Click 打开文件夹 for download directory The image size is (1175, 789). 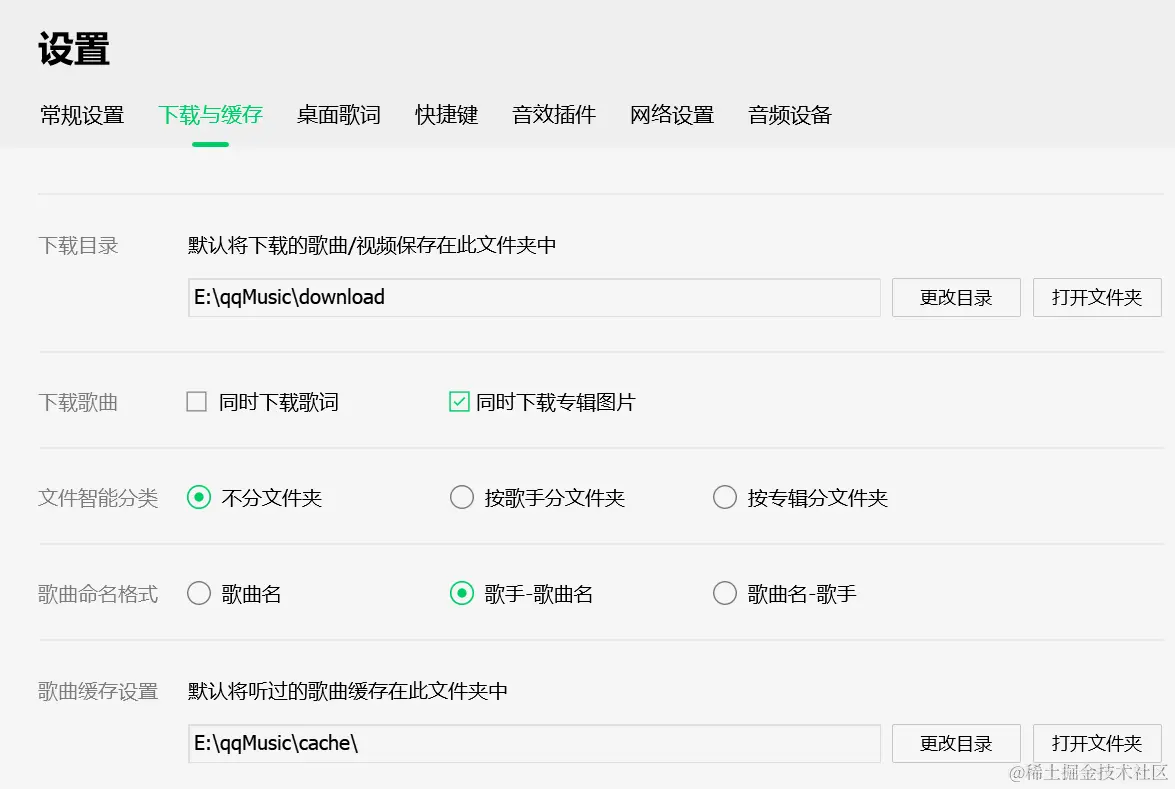[1097, 298]
